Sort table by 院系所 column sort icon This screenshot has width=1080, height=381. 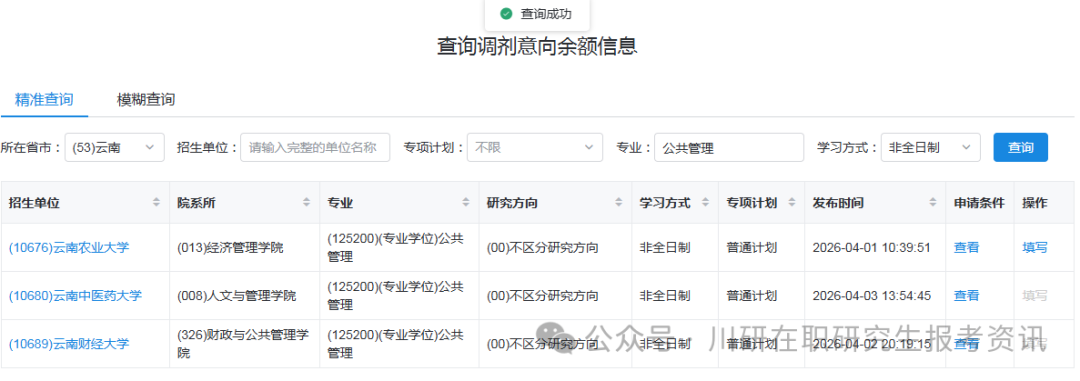[x=306, y=203]
